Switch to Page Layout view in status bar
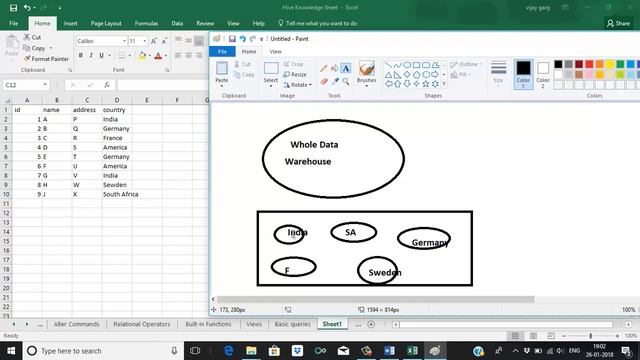 (x=533, y=336)
